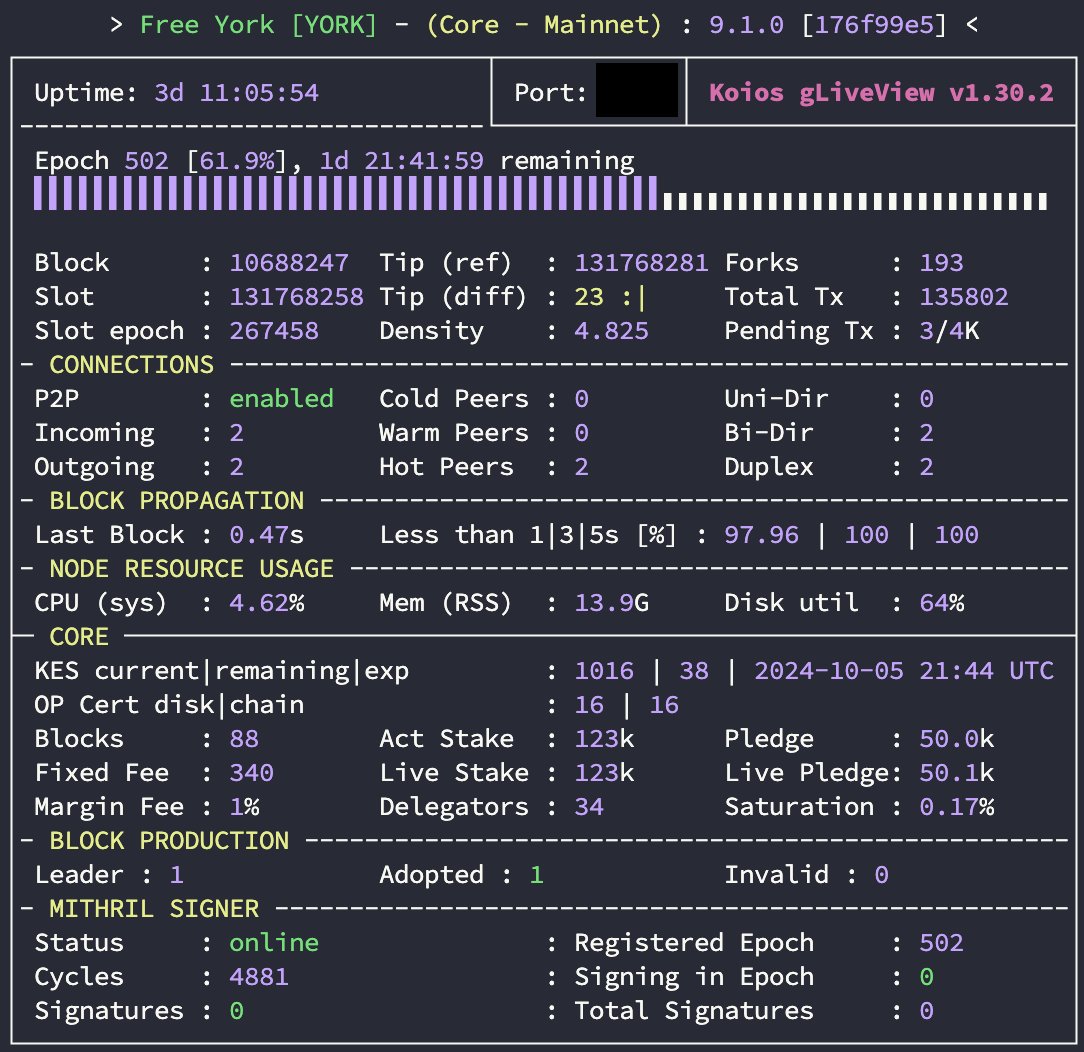
Task: Click the NODE RESOURCE USAGE header
Action: [x=191, y=569]
